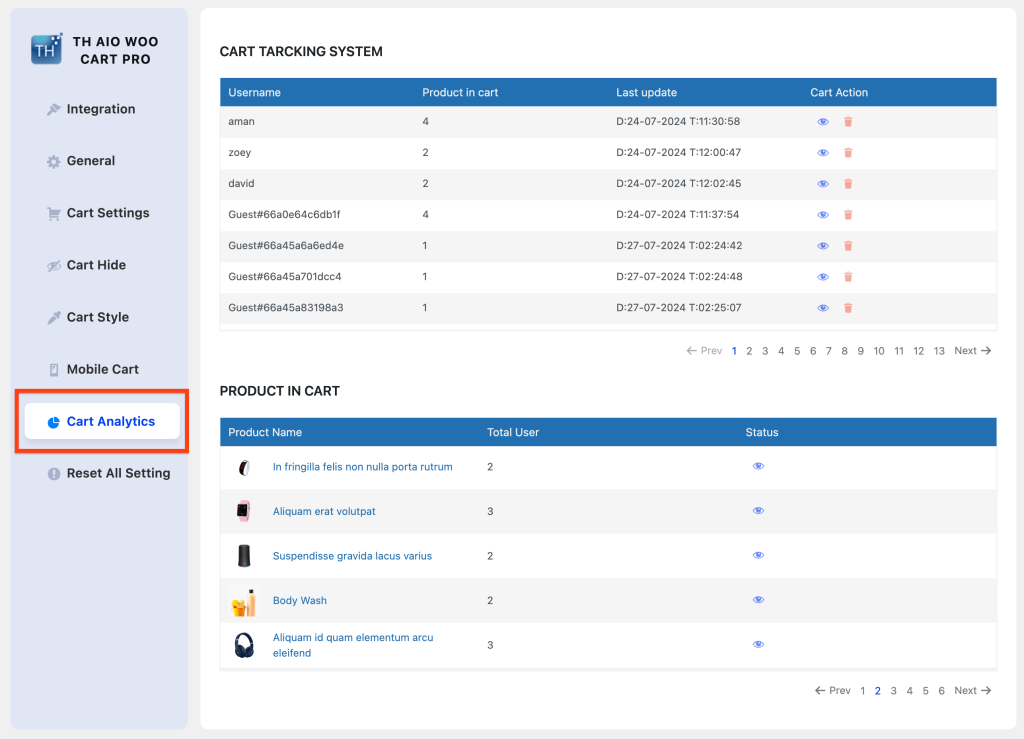Viewport: 1024px width, 739px height.
Task: Delete aman's cart with trash icon
Action: [847, 121]
